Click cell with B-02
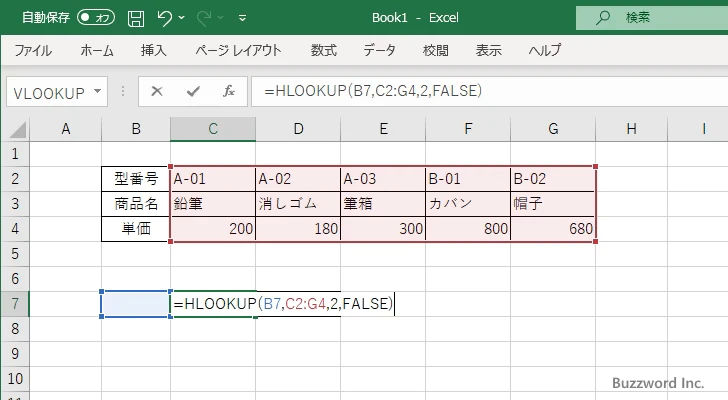Viewport: 728px width, 400px height. tap(553, 179)
